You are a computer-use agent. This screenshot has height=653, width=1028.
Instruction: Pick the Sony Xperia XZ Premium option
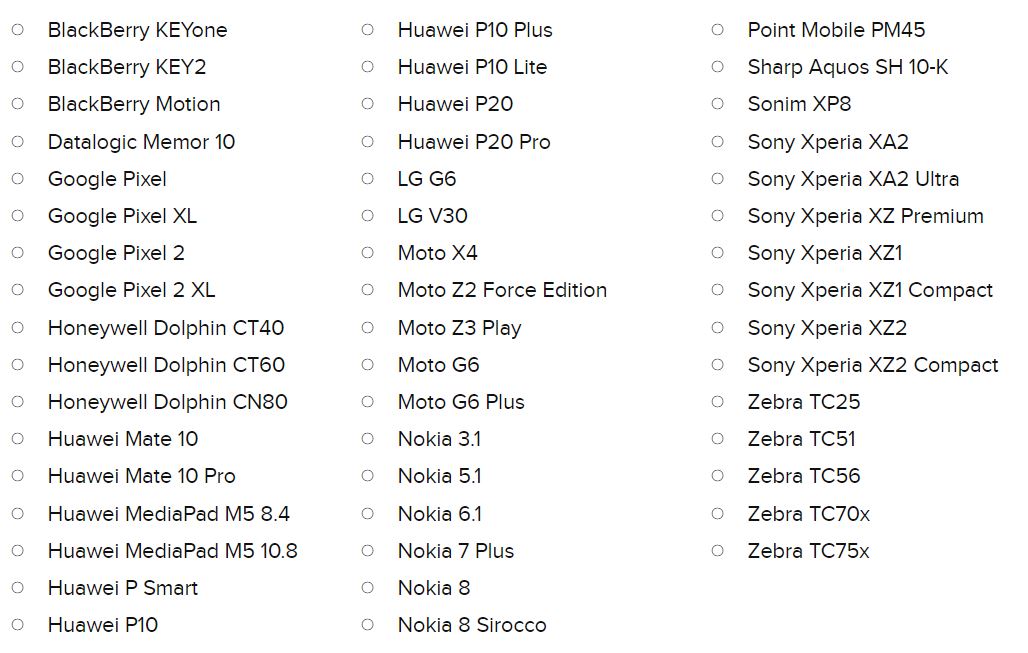(x=718, y=216)
